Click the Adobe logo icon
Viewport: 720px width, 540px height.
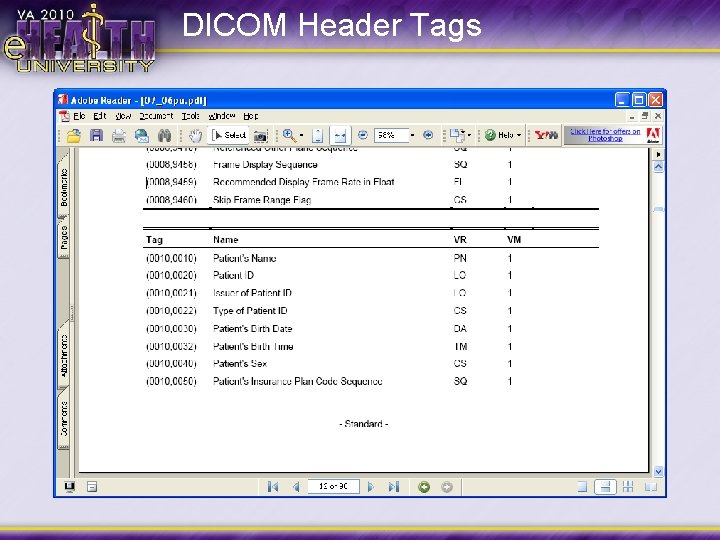point(652,135)
